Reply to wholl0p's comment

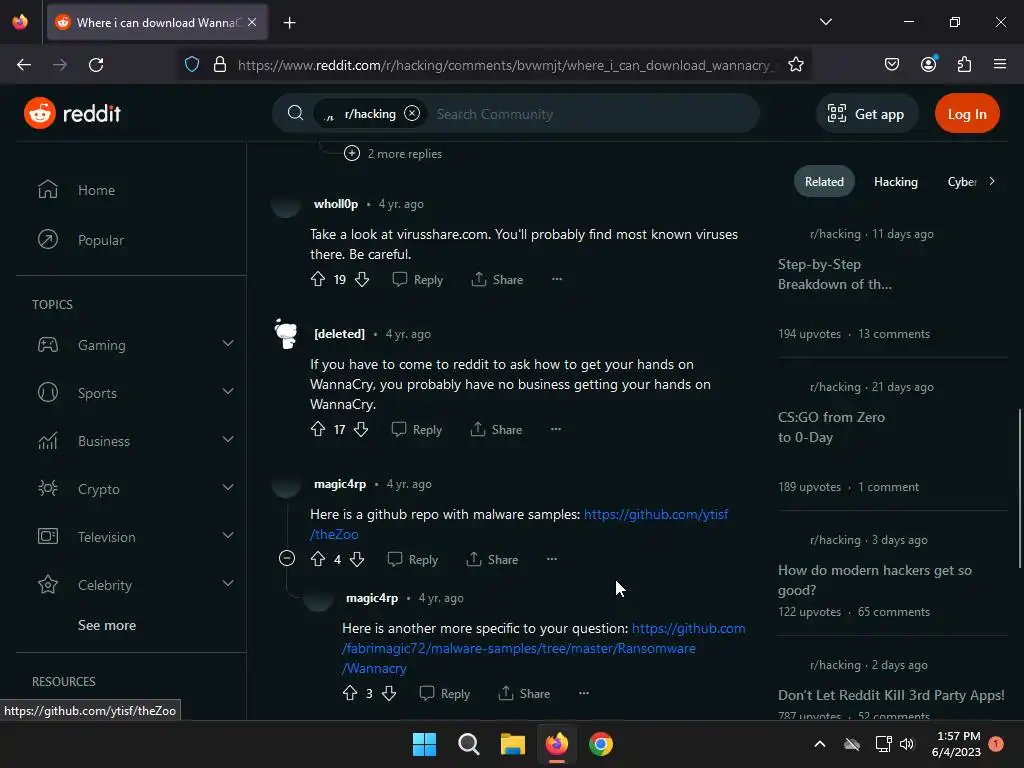(417, 280)
